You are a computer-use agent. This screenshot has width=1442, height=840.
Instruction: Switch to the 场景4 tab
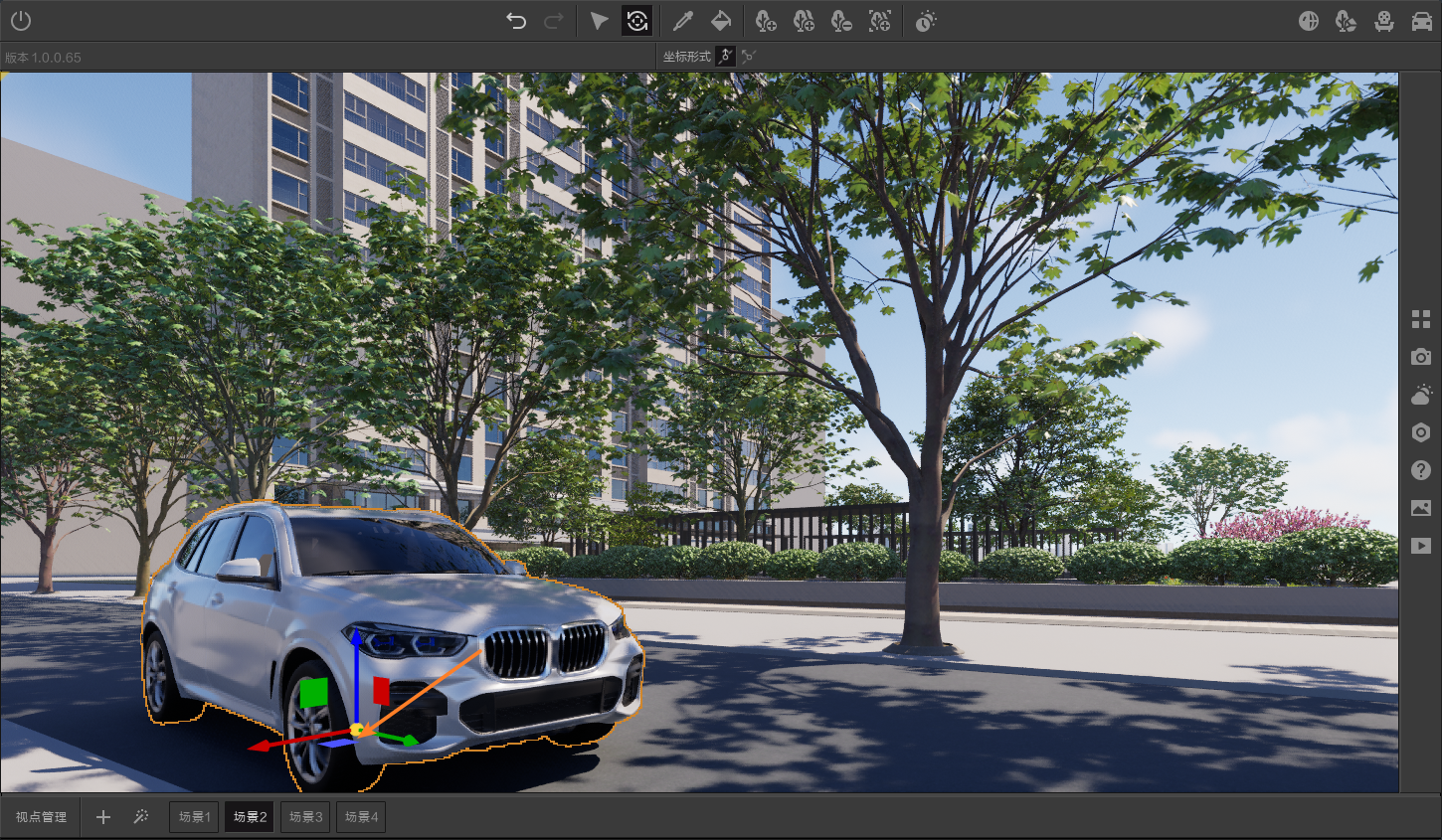point(361,817)
